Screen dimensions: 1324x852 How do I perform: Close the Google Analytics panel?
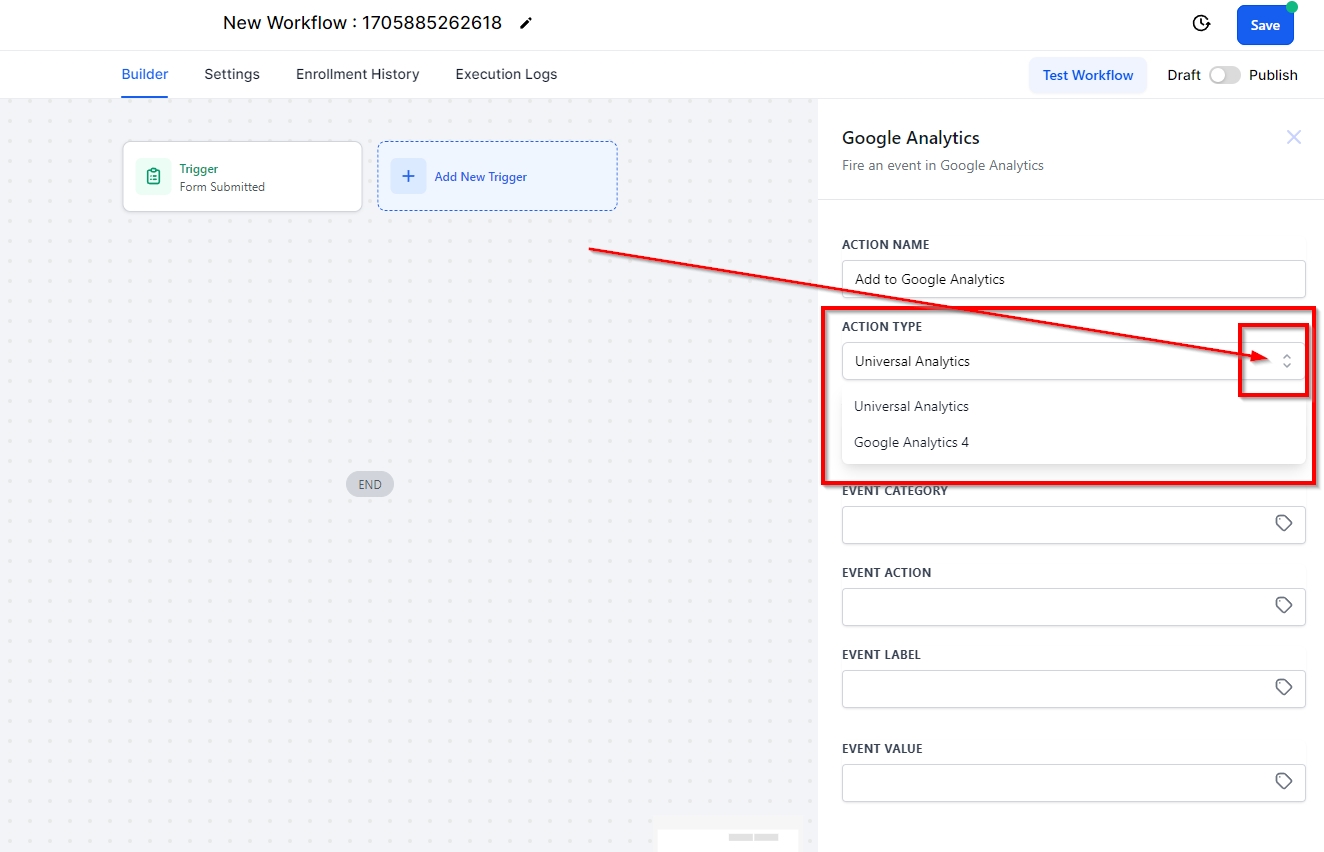1293,137
